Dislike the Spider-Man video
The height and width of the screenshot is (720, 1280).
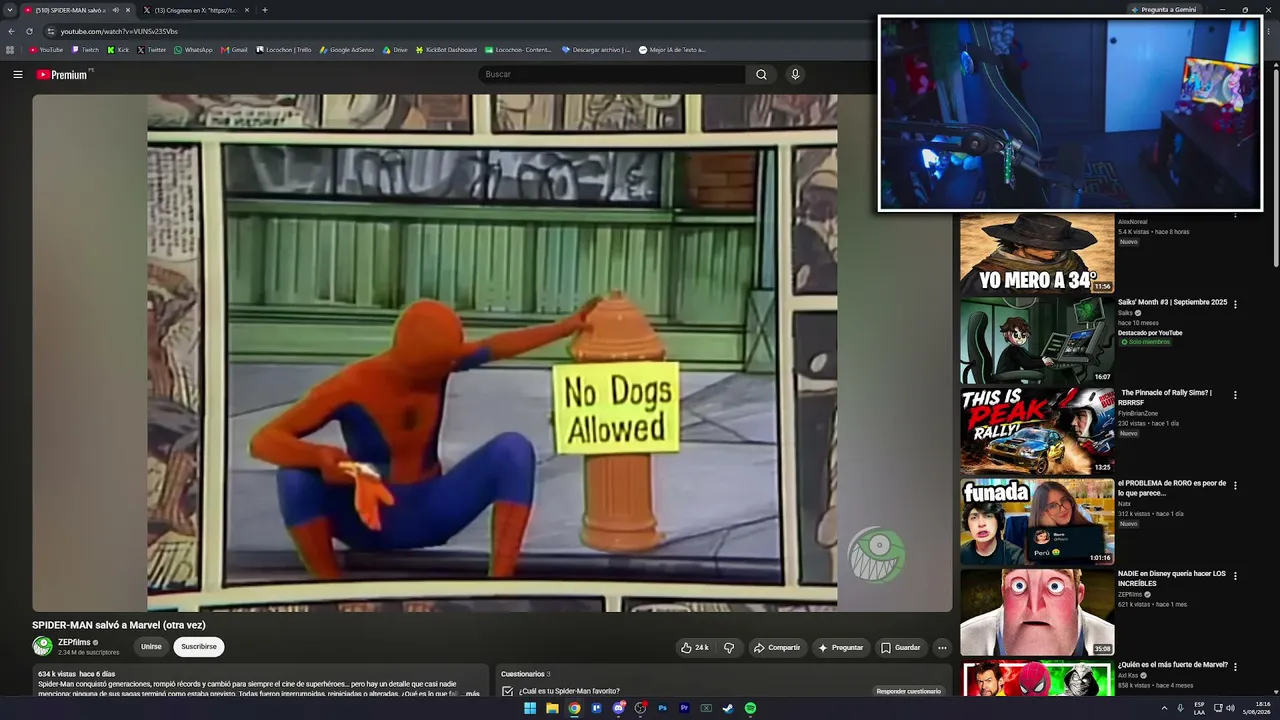tap(729, 647)
